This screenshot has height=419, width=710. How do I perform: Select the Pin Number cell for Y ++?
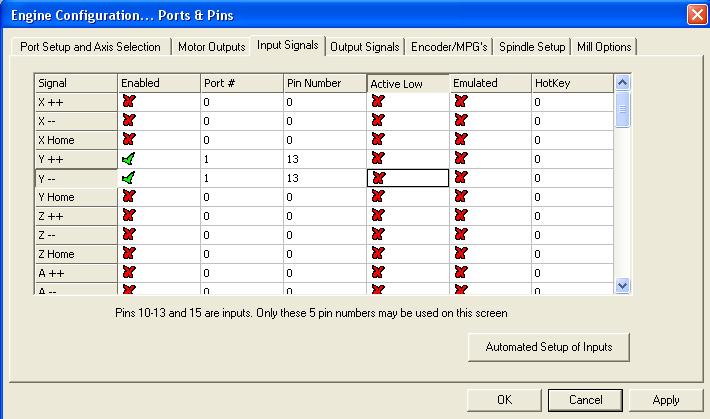pos(324,158)
